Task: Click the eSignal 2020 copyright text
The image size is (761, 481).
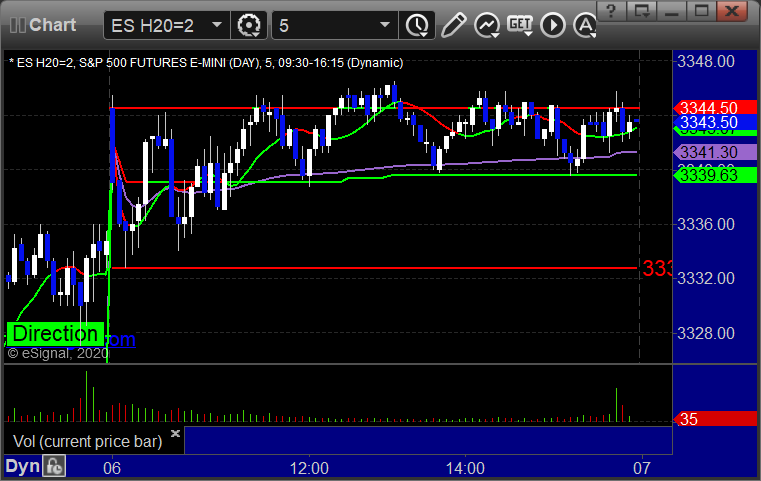Action: coord(58,353)
